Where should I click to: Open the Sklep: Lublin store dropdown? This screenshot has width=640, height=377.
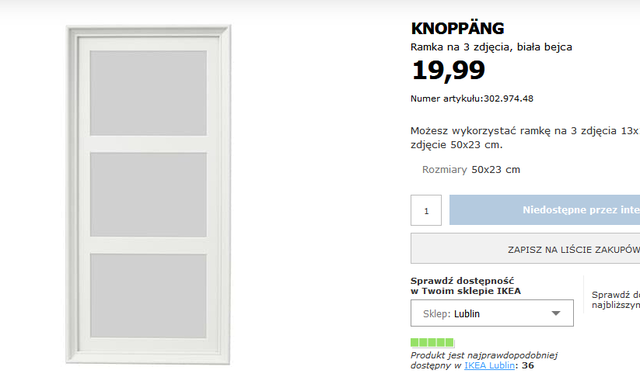pyautogui.click(x=492, y=313)
